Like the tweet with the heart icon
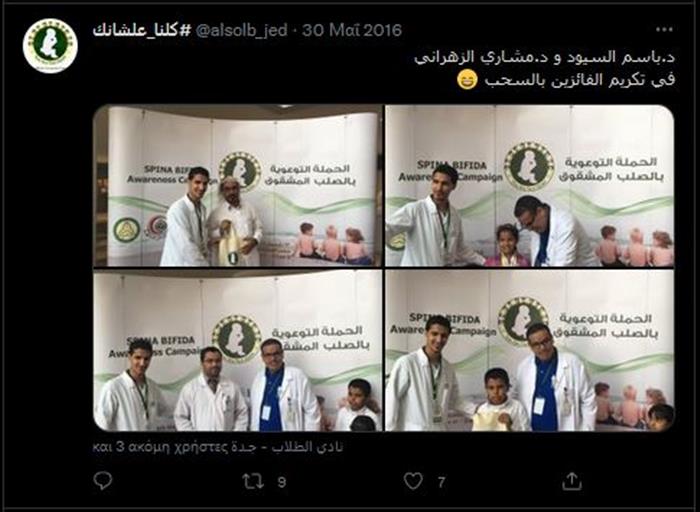Screen dimensions: 700x512 click(x=413, y=481)
